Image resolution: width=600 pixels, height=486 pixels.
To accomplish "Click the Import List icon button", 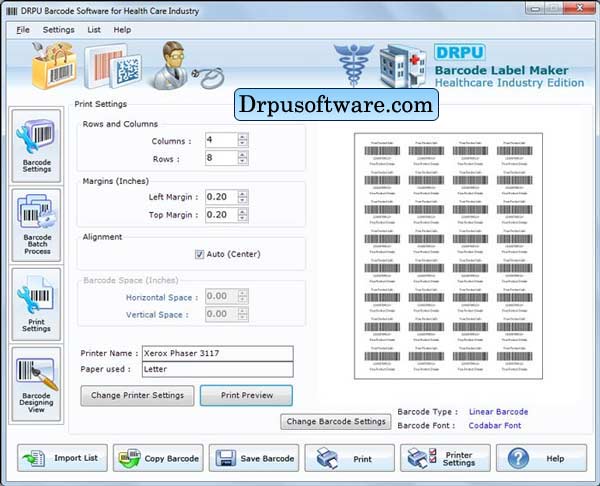I will point(62,458).
